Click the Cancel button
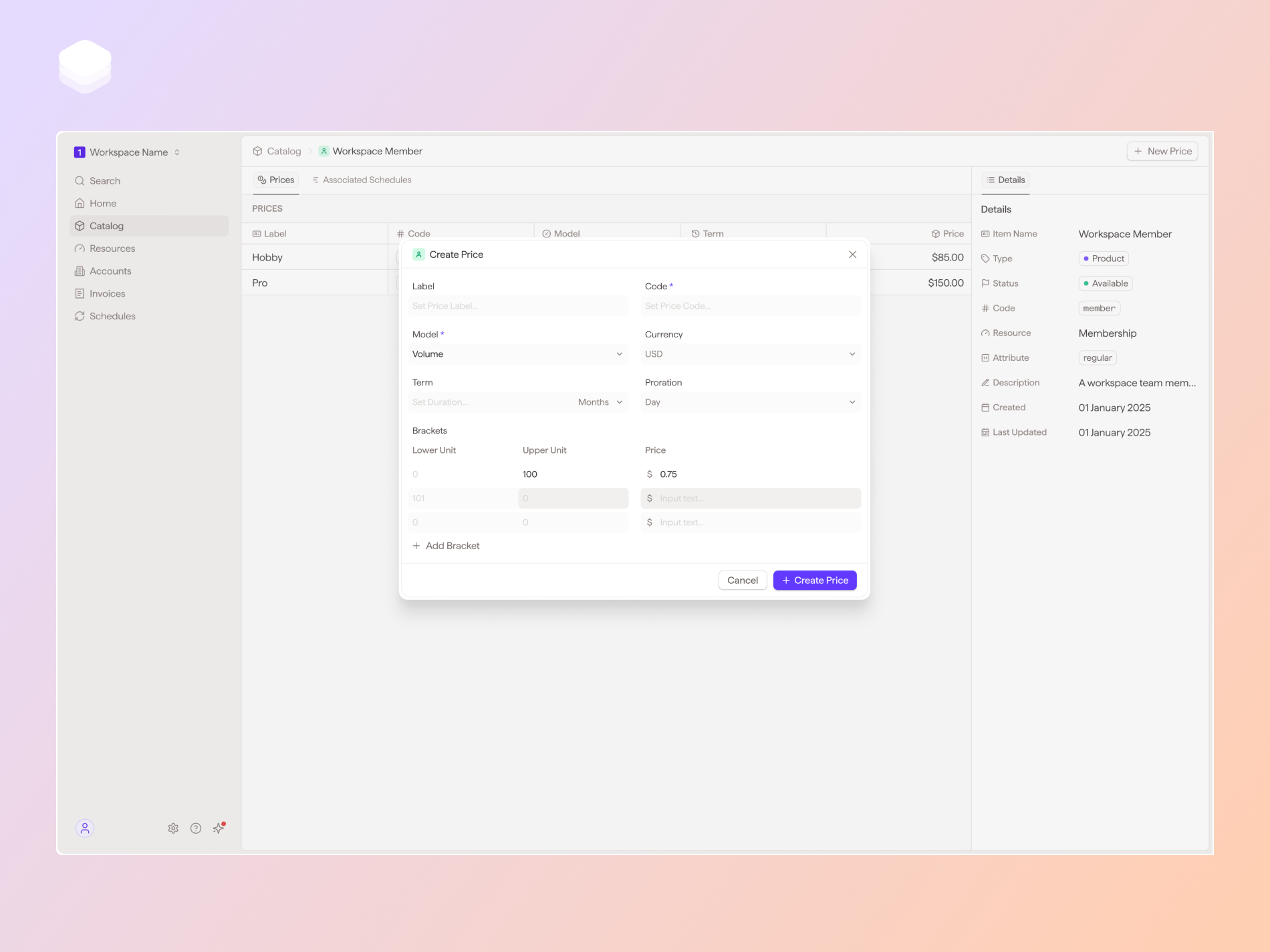Image resolution: width=1270 pixels, height=952 pixels. 742,581
